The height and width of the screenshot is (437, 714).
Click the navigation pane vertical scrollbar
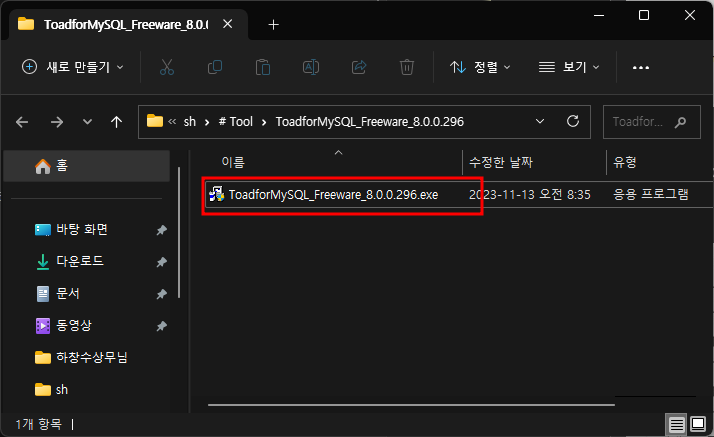pyautogui.click(x=179, y=233)
